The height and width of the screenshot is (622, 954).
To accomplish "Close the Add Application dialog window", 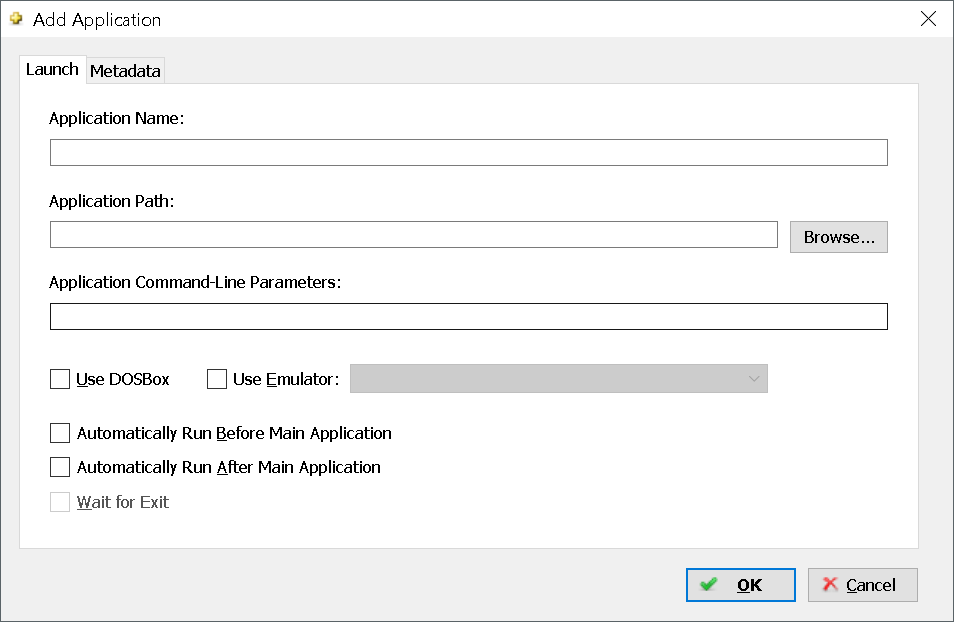I will (x=928, y=19).
